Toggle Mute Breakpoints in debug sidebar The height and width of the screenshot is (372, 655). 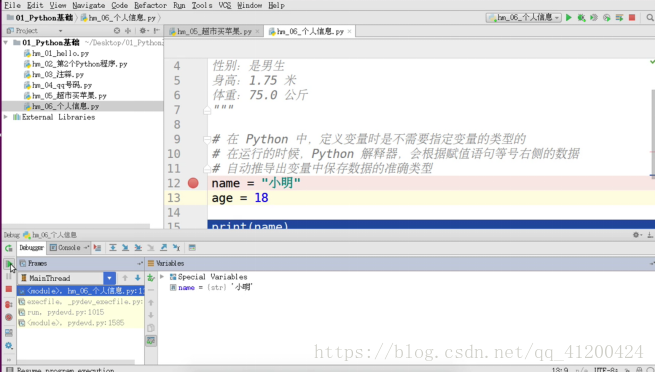(x=9, y=317)
